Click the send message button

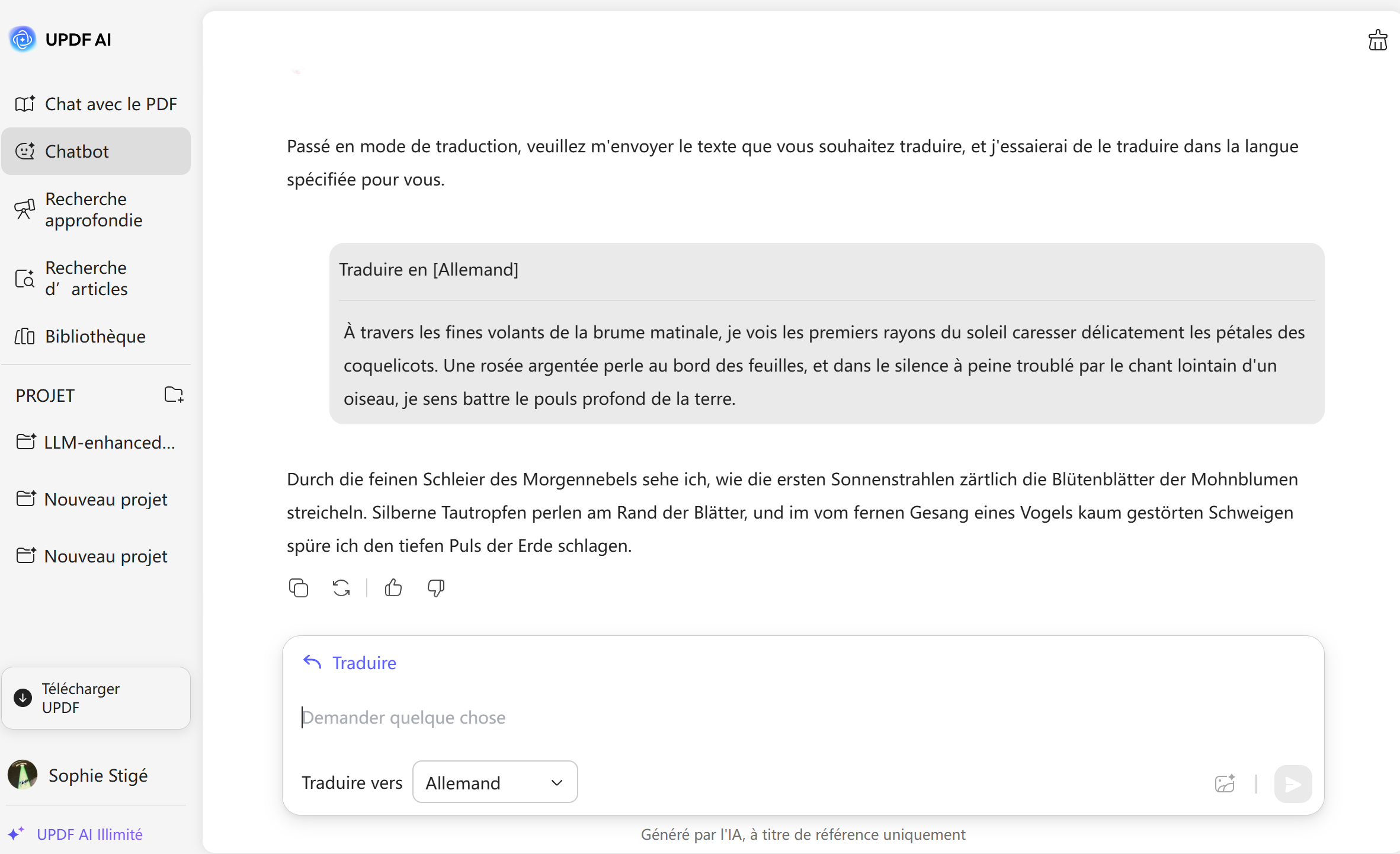(1293, 783)
